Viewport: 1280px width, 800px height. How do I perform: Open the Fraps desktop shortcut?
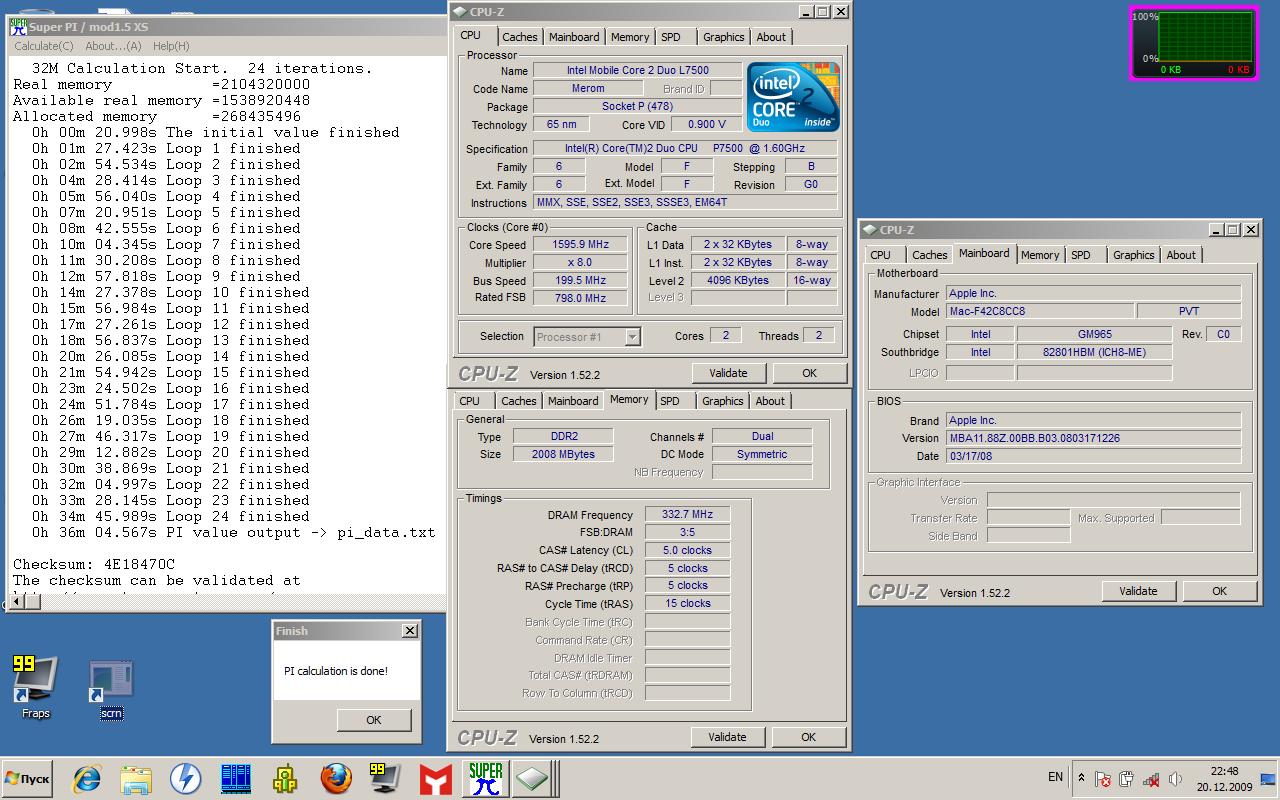tap(35, 688)
